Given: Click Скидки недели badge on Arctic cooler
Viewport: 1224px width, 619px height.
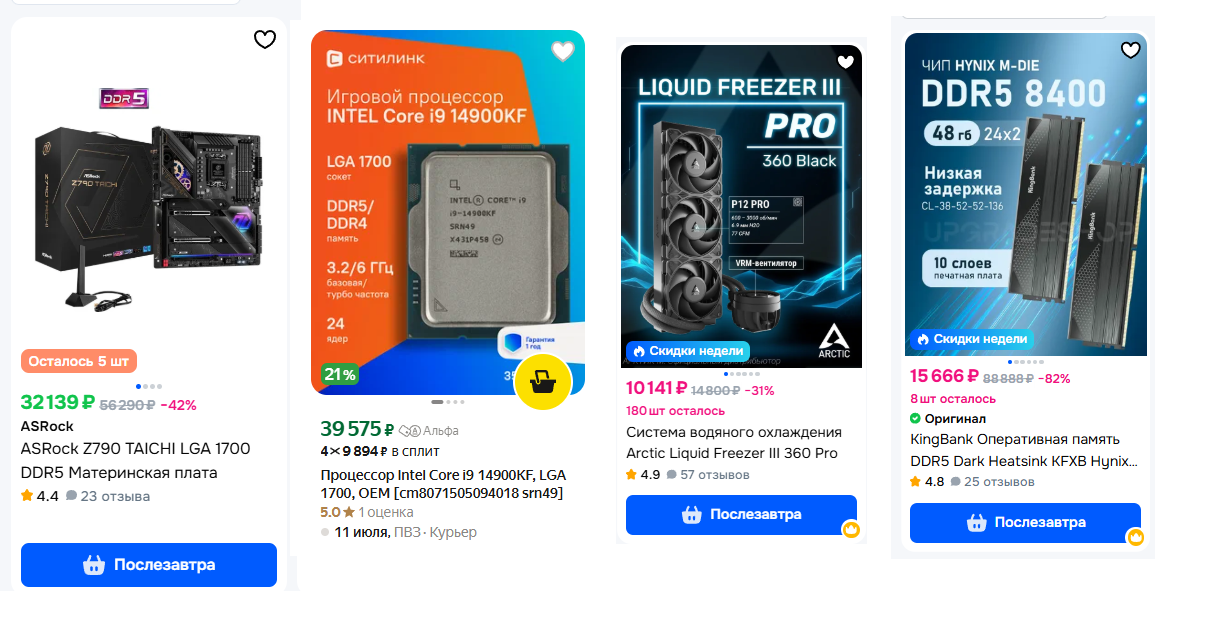Looking at the screenshot, I should point(688,351).
